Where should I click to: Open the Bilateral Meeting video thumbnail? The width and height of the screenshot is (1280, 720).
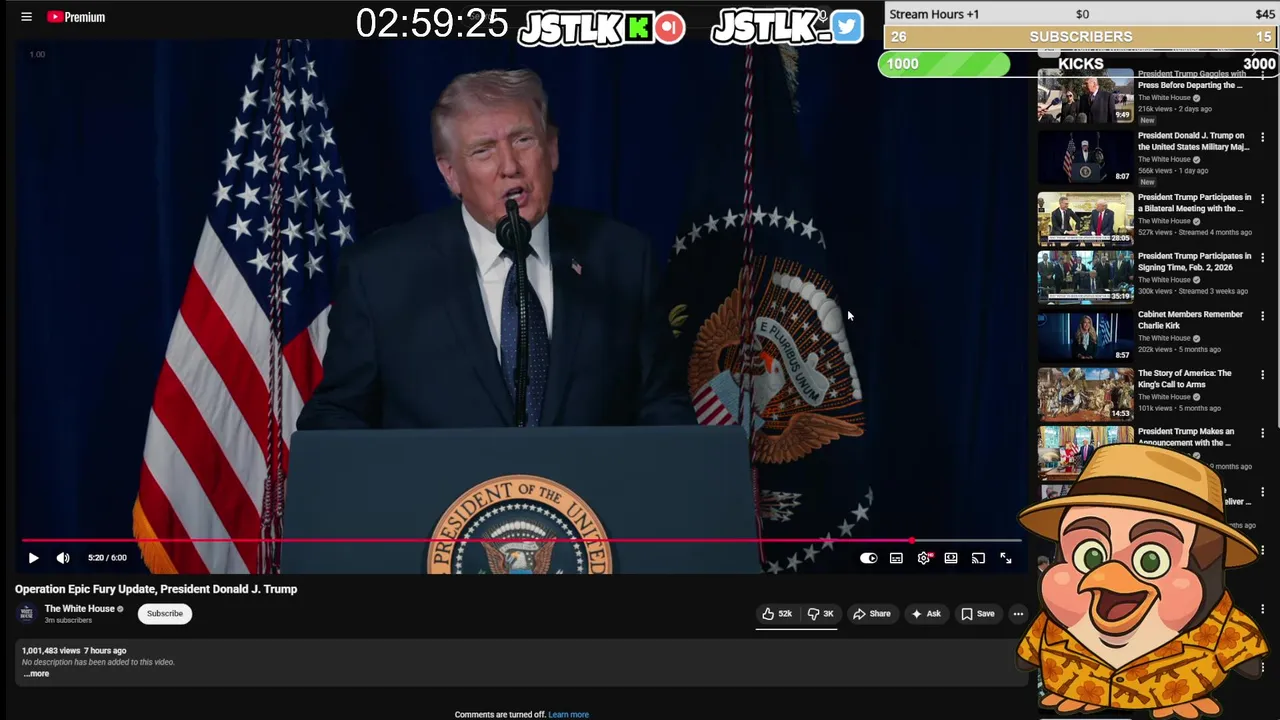(1085, 218)
